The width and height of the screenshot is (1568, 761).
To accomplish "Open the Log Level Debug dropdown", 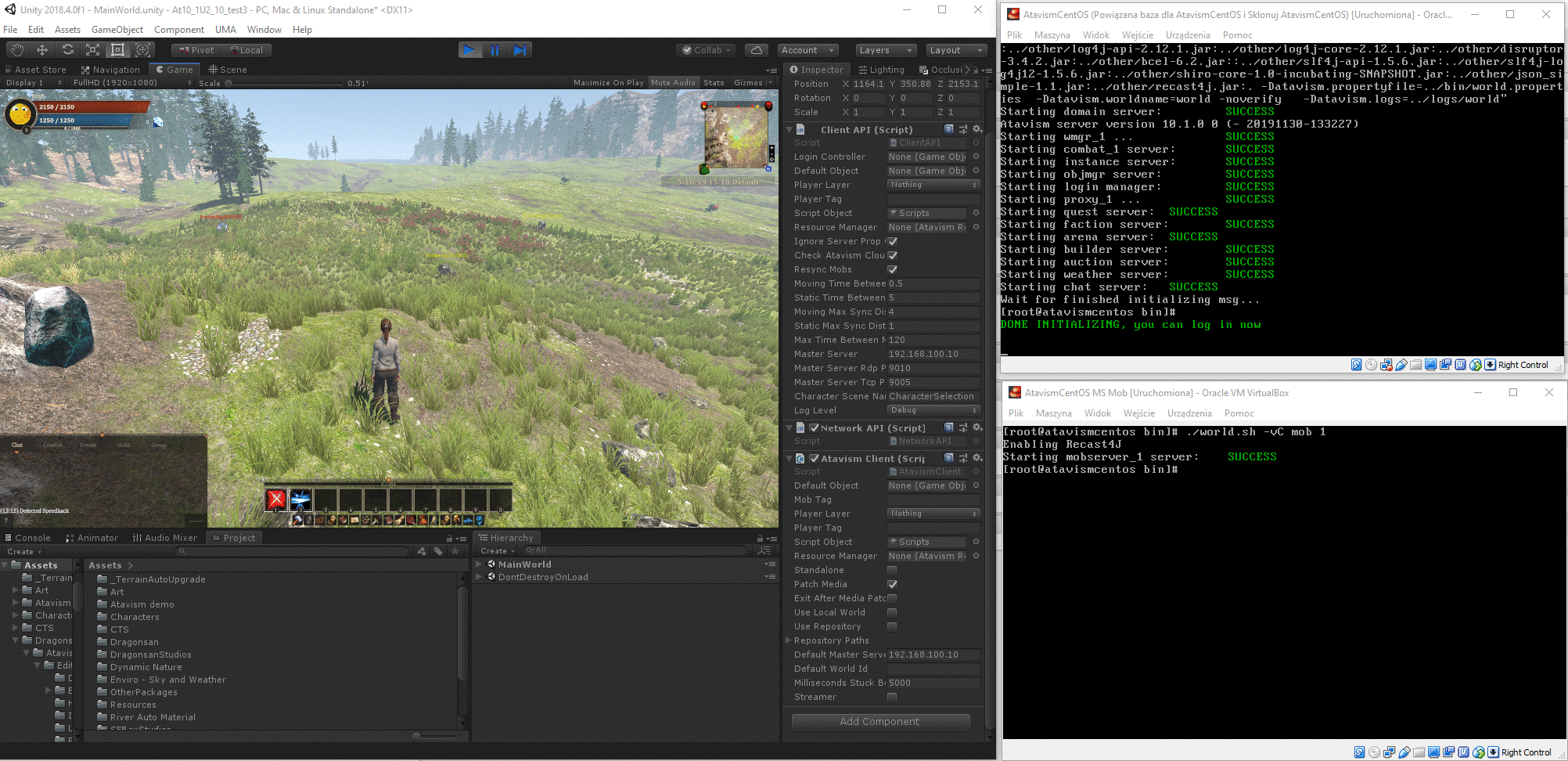I will click(933, 410).
